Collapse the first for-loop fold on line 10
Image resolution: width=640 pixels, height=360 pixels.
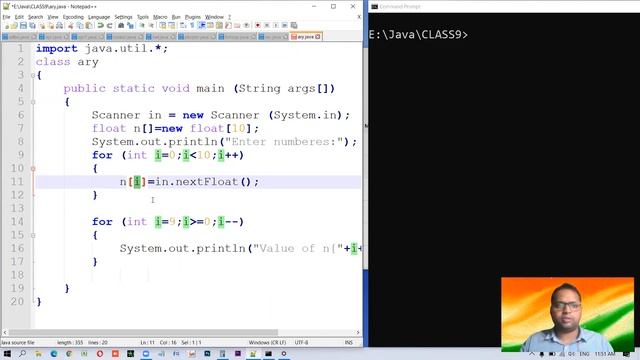click(x=33, y=168)
